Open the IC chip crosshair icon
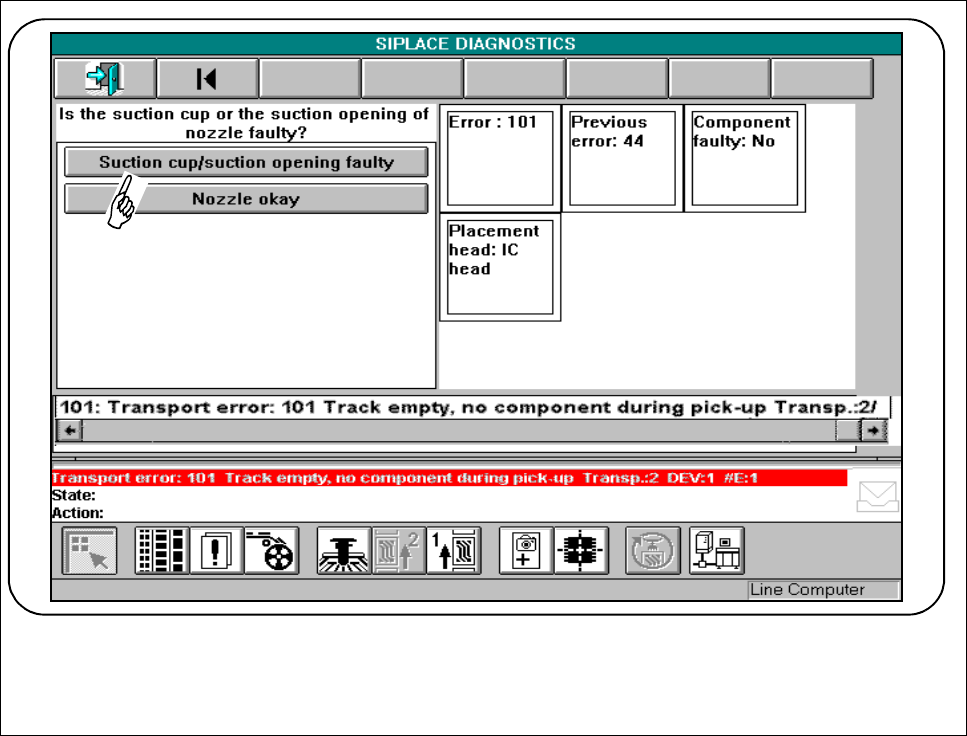Screen dimensions: 967x736 581,551
